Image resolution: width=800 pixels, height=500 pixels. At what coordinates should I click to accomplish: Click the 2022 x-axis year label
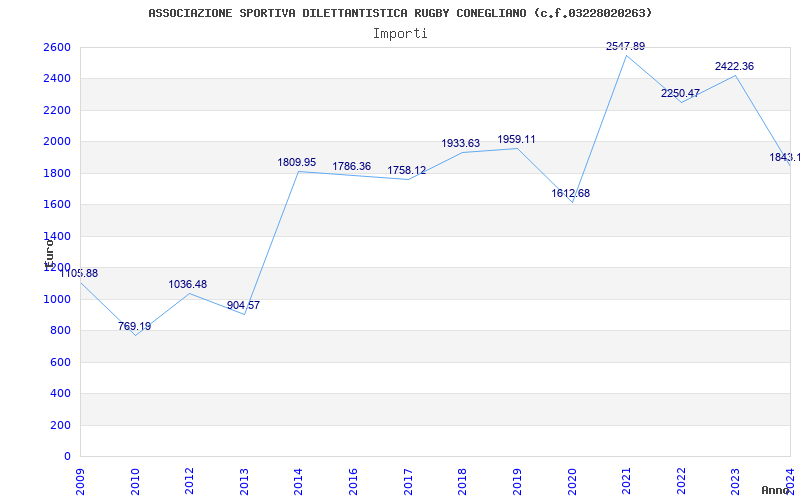[x=681, y=482]
